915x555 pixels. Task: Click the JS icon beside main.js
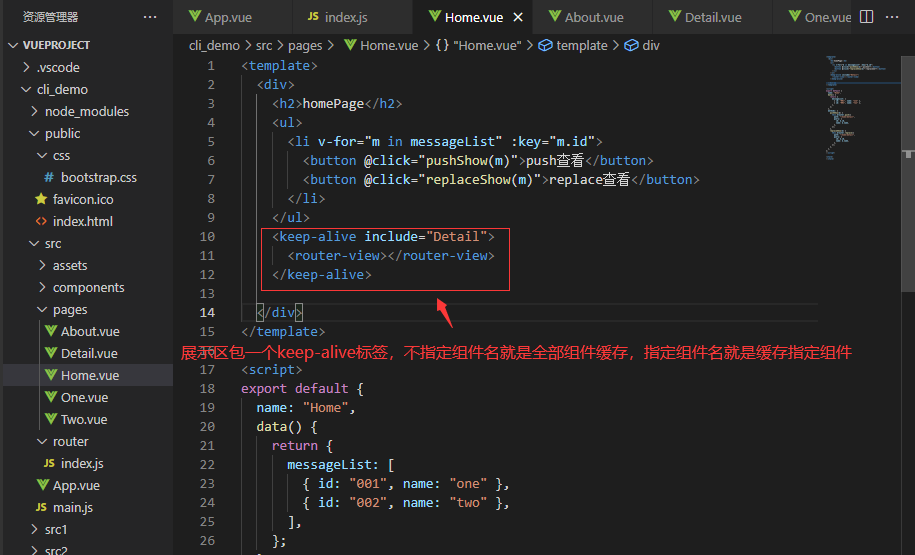pos(41,507)
